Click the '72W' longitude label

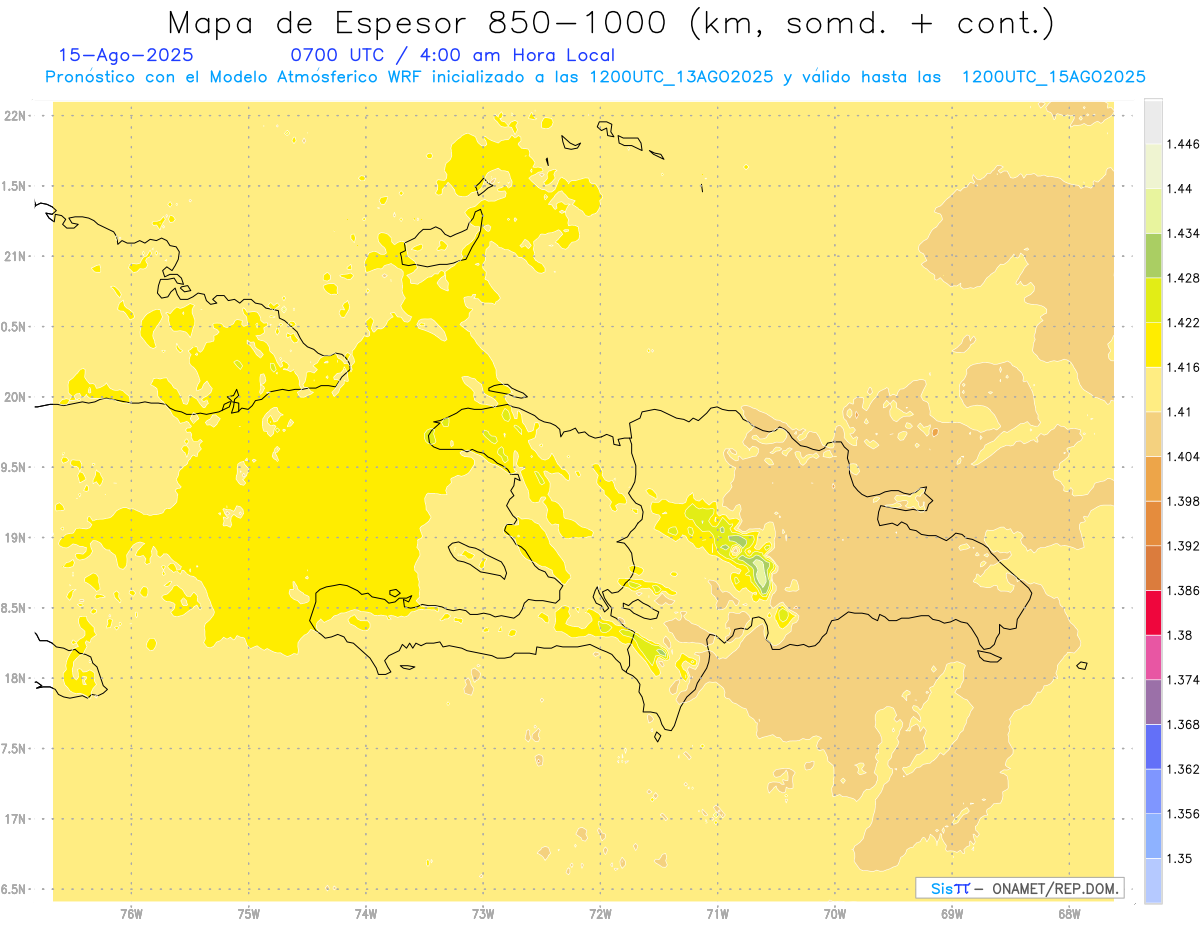pyautogui.click(x=600, y=913)
